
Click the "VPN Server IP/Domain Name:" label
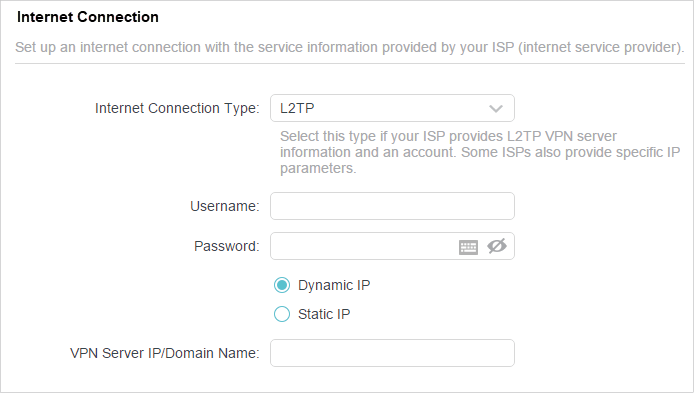pos(165,353)
